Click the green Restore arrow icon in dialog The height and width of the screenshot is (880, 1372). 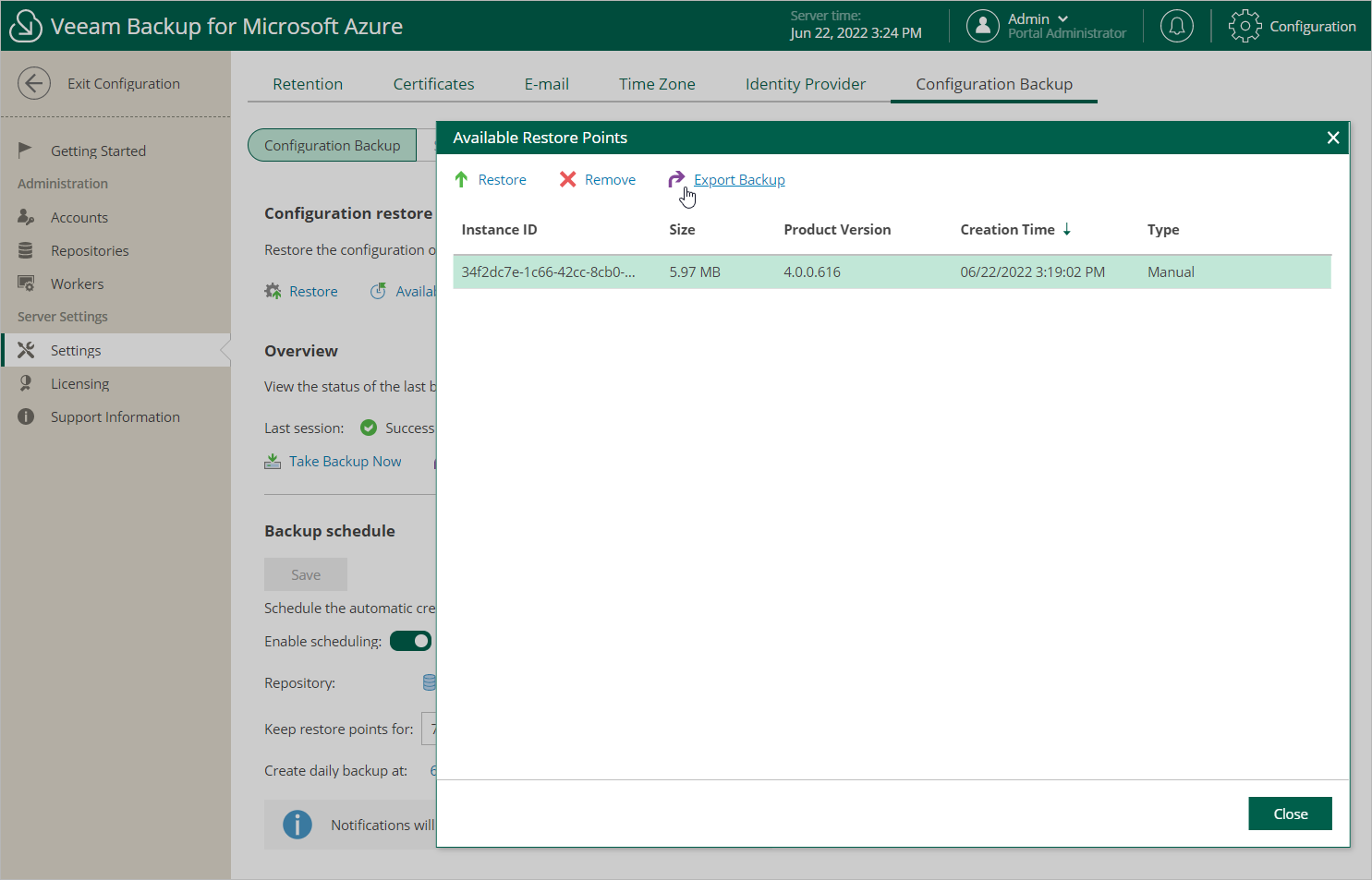point(461,179)
